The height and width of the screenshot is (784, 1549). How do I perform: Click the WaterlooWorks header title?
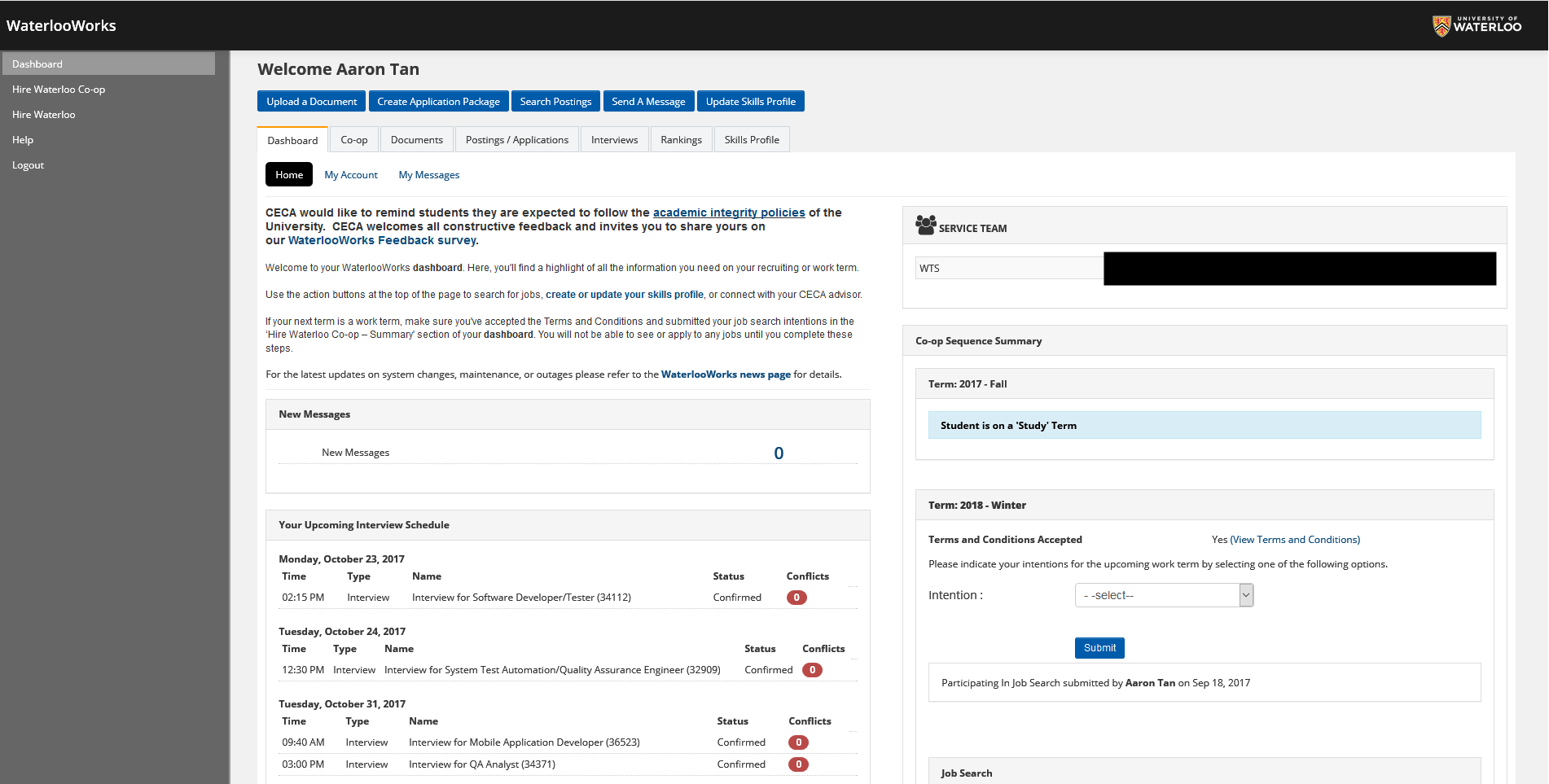click(x=61, y=25)
